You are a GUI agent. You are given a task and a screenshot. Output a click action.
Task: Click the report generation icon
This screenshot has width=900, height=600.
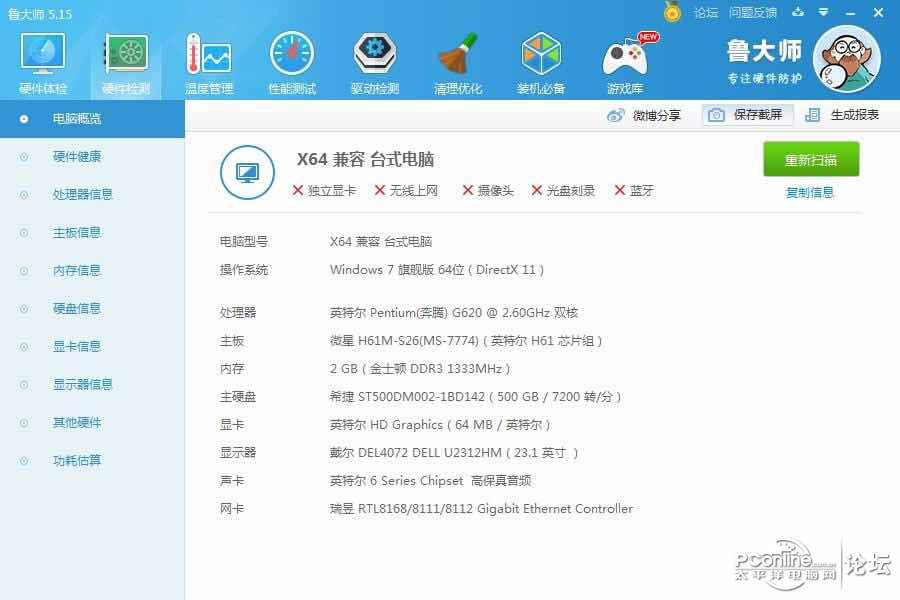[812, 115]
